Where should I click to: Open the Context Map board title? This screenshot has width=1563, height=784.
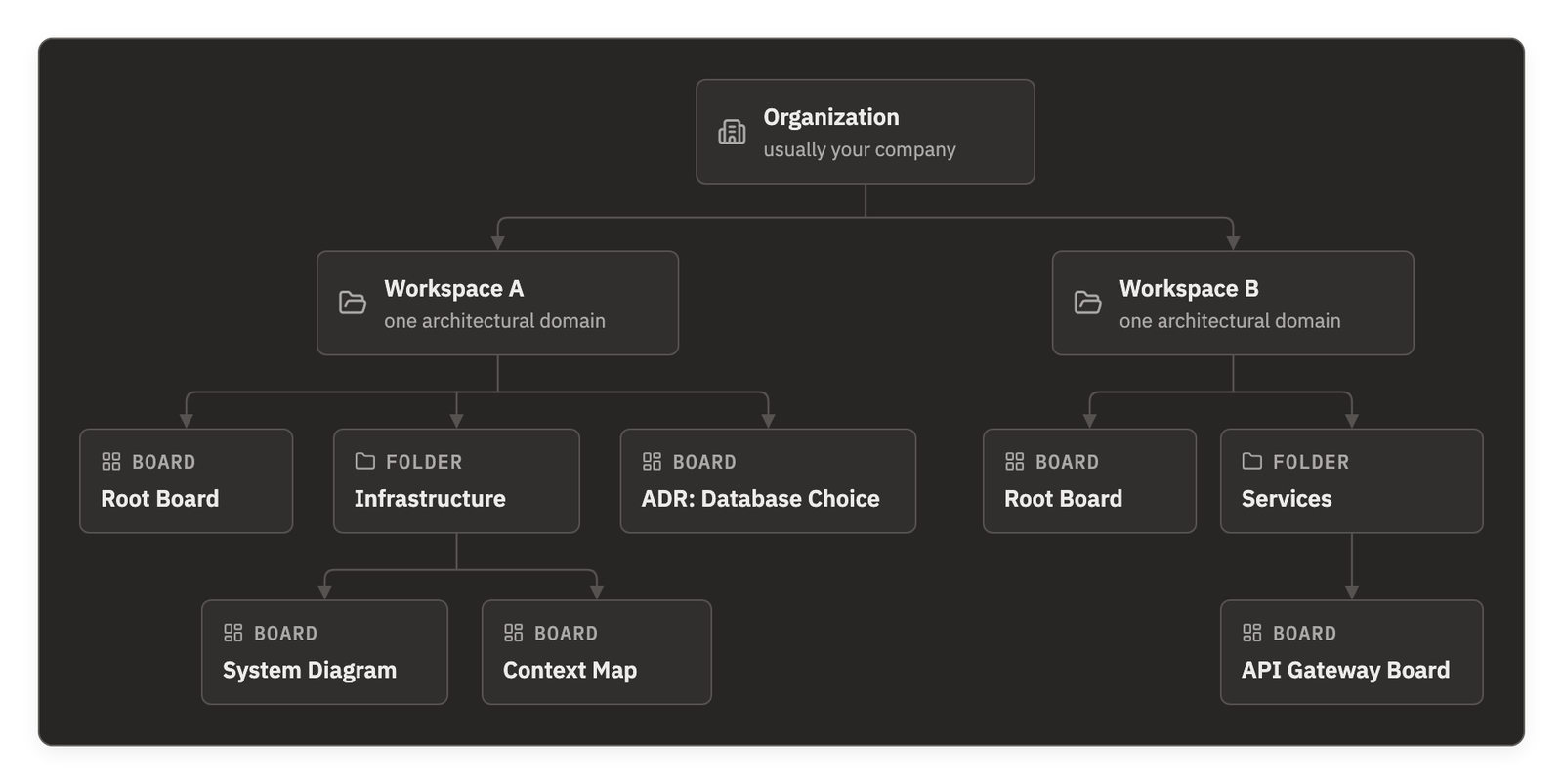click(x=570, y=671)
